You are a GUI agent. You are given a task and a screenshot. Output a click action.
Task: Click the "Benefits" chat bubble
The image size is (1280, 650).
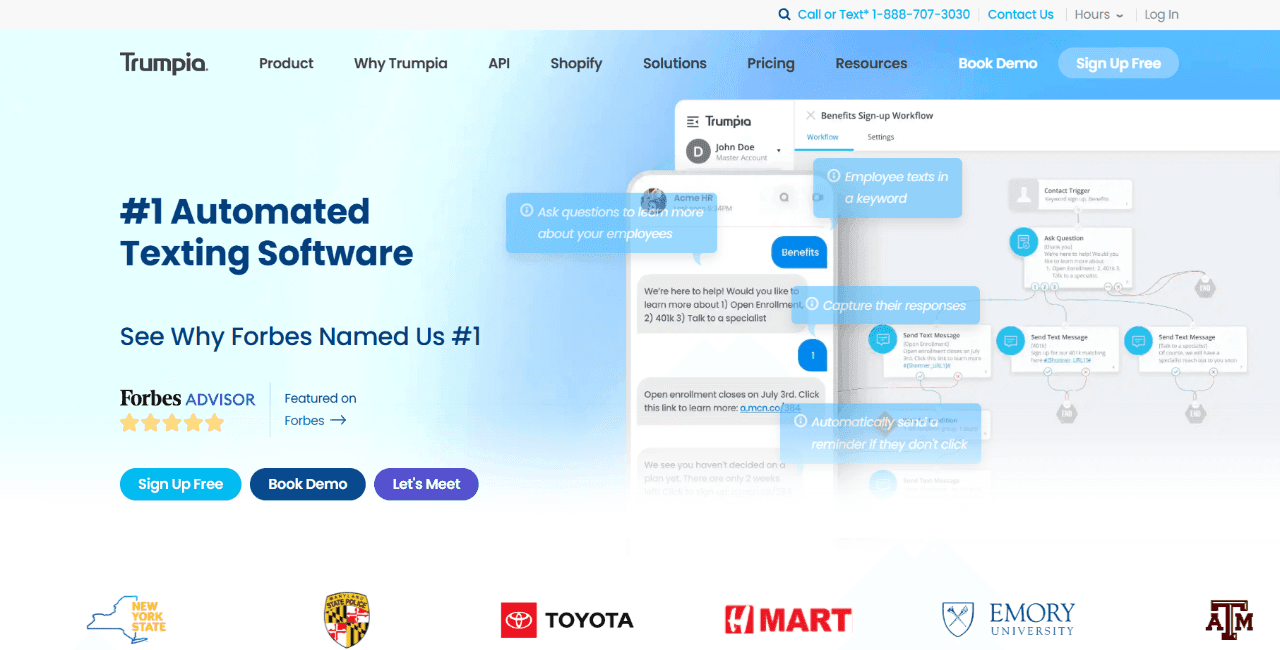[800, 252]
